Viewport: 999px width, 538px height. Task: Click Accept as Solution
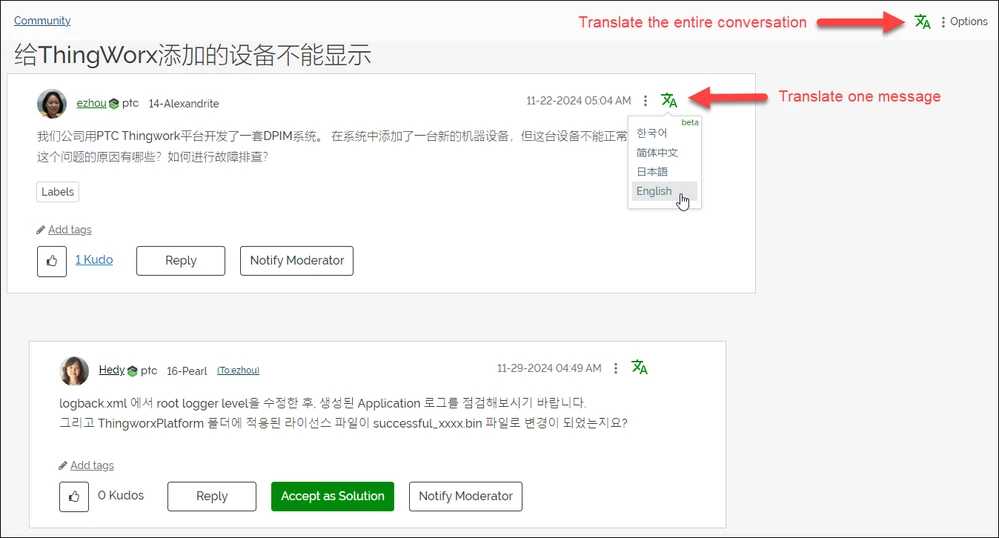333,497
